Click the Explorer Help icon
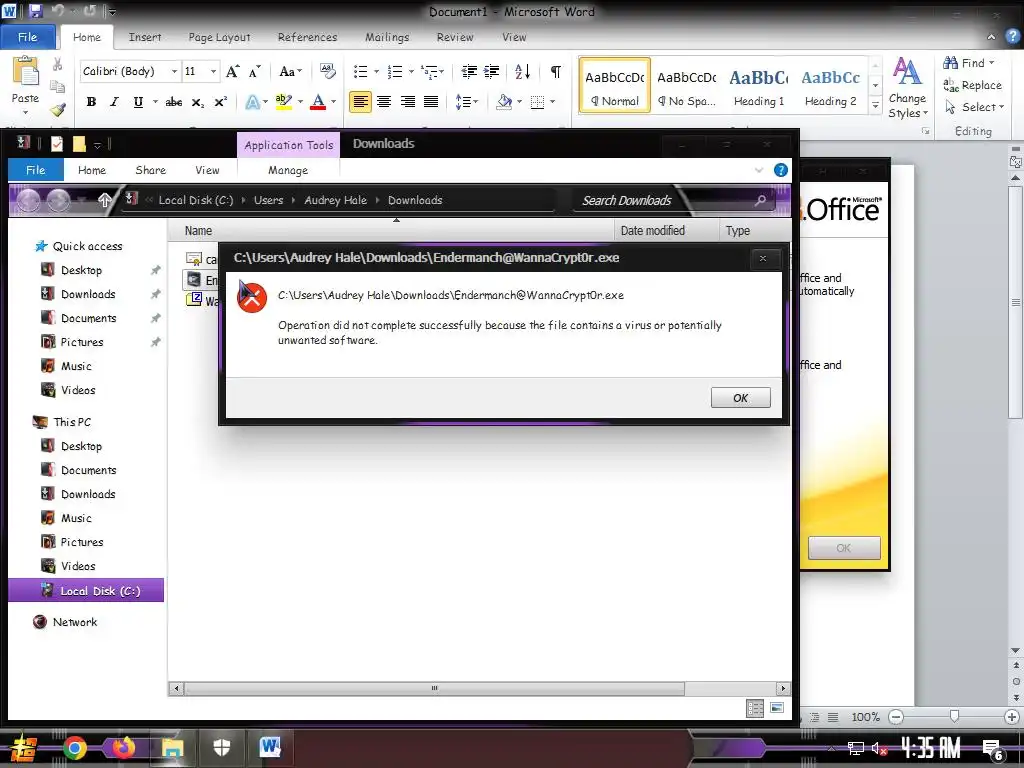The image size is (1024, 768). 780,170
